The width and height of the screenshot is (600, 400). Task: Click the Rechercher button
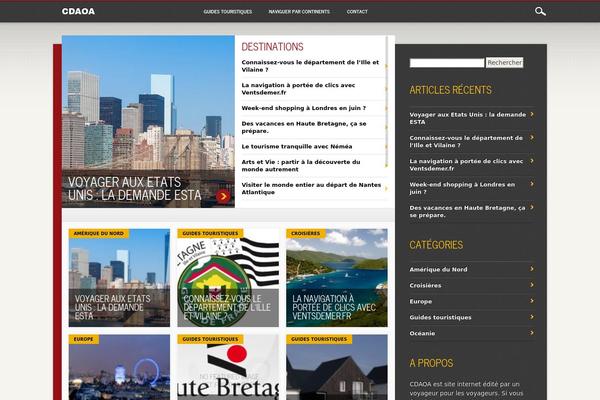504,62
